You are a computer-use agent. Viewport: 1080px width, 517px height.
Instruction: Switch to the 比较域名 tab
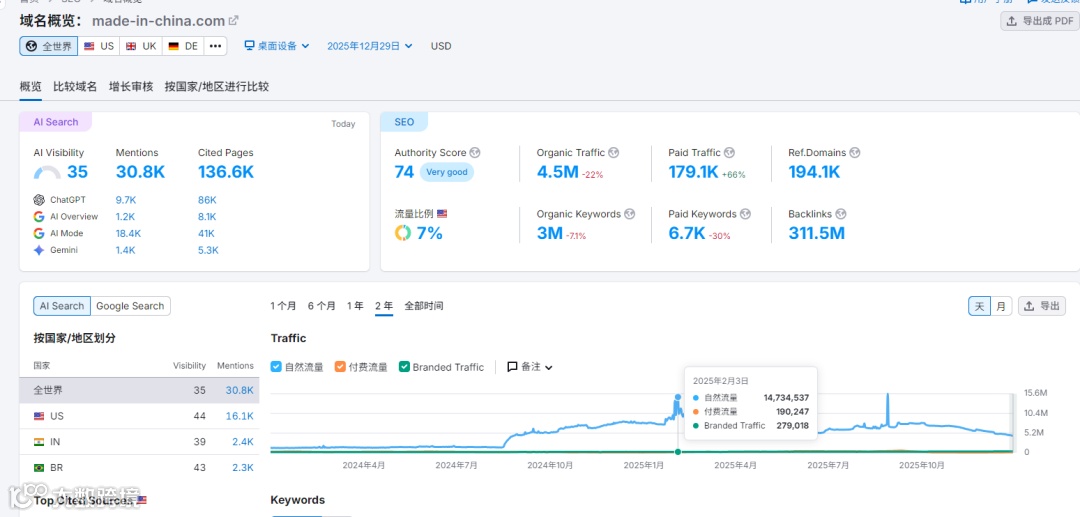click(75, 87)
